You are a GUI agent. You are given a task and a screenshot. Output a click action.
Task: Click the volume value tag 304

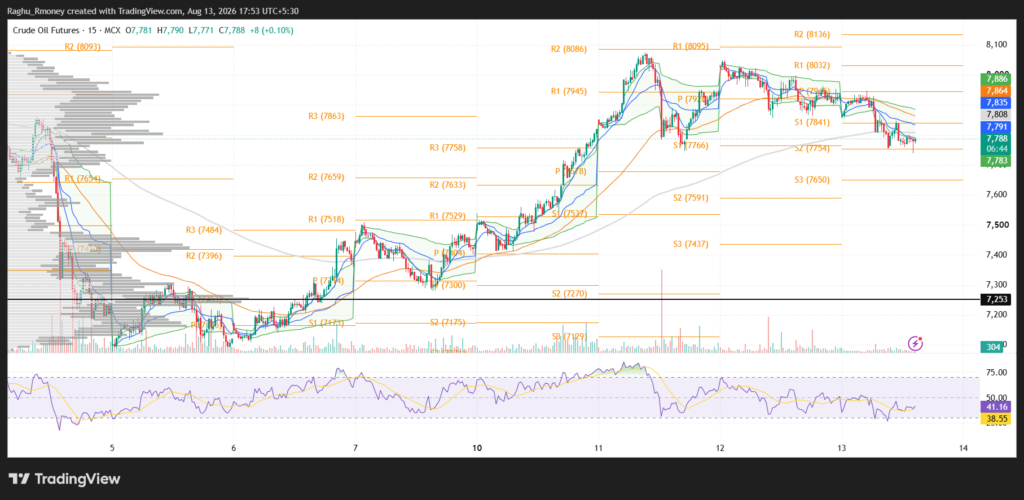pos(994,347)
